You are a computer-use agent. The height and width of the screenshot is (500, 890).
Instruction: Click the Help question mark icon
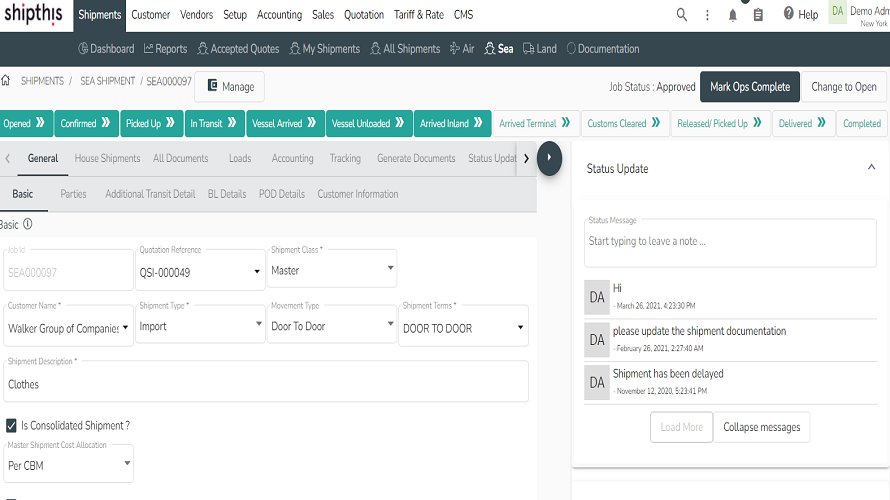(788, 14)
